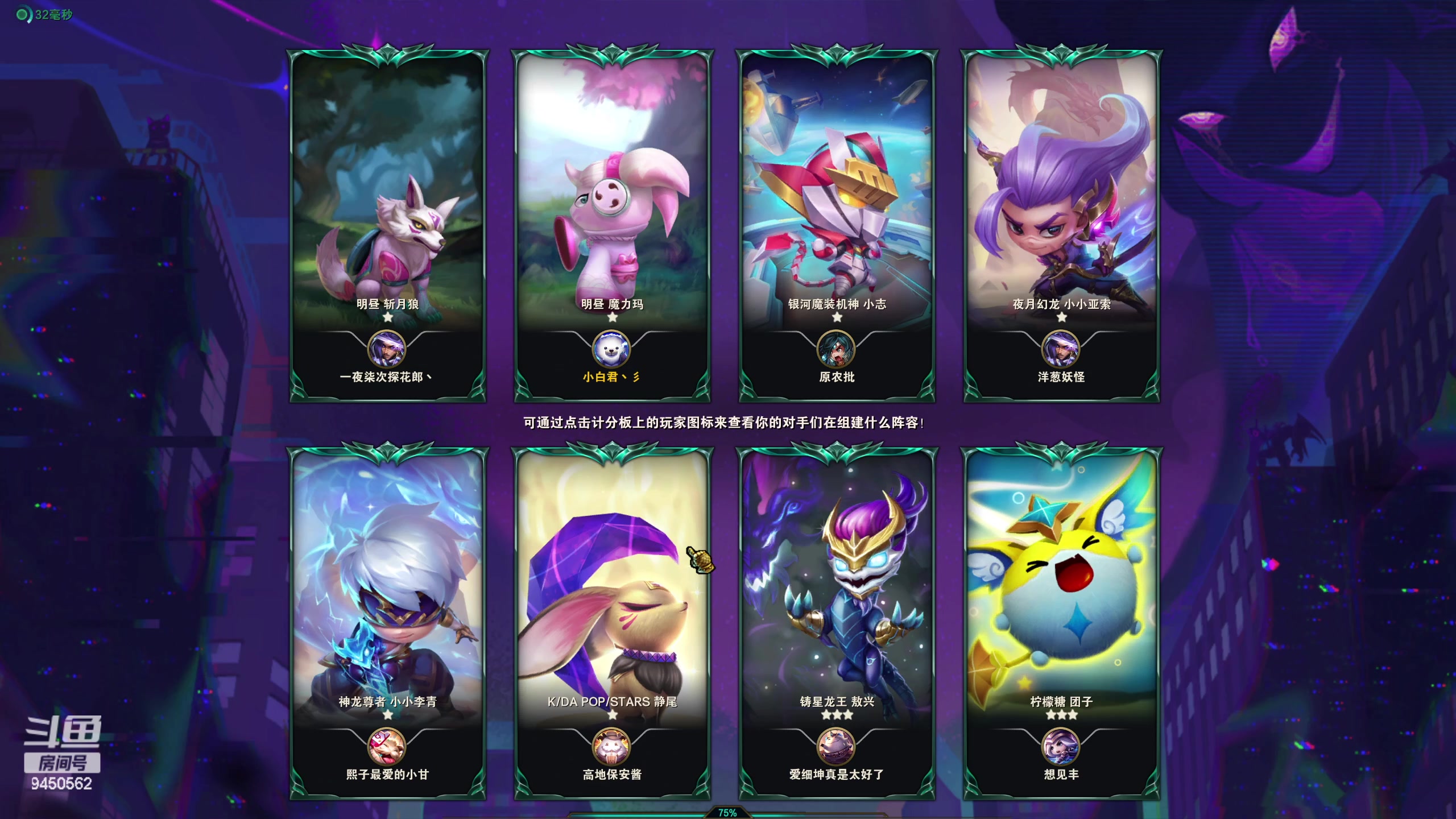Click player avatar above 一夜柒次探花郎
This screenshot has height=819, width=1456.
[387, 349]
